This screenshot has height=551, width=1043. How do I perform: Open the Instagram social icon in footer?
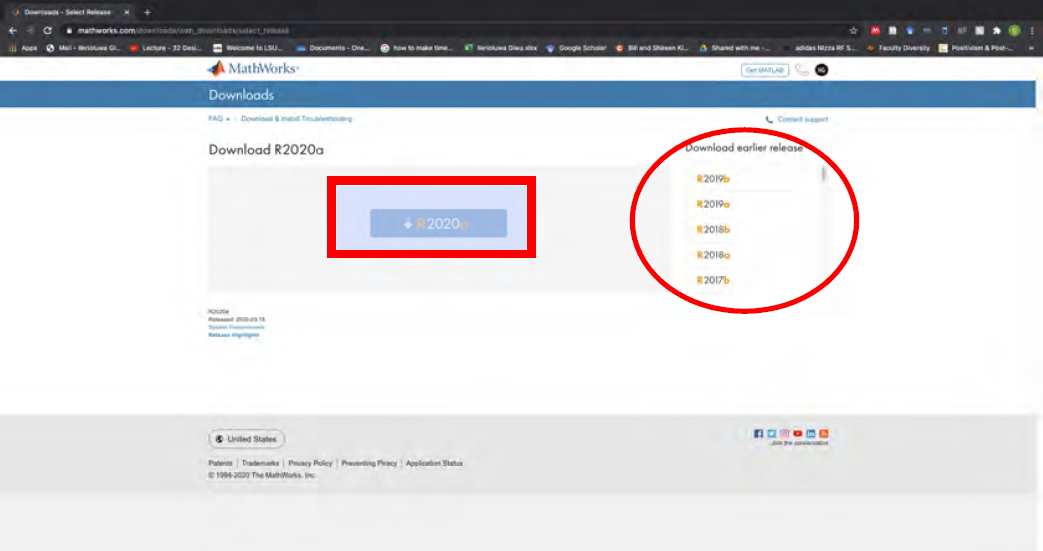coord(785,434)
